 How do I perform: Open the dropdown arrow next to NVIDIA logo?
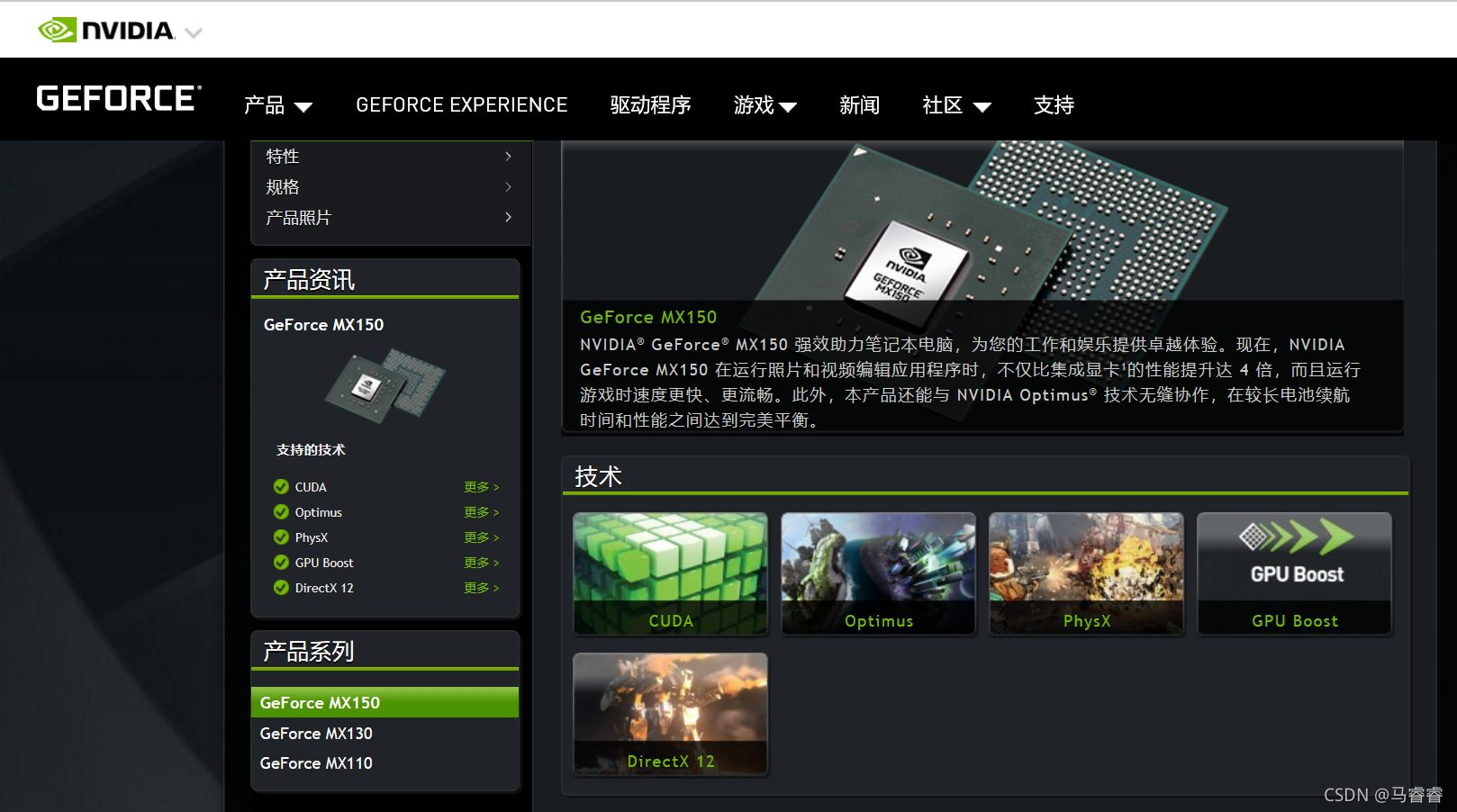194,32
